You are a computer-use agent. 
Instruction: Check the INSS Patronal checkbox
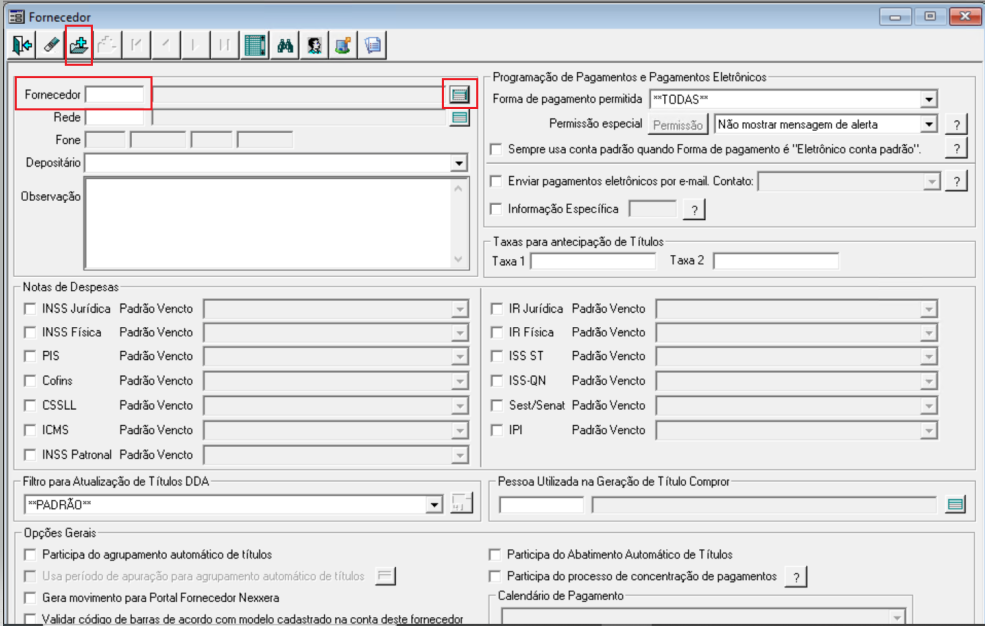pyautogui.click(x=30, y=455)
